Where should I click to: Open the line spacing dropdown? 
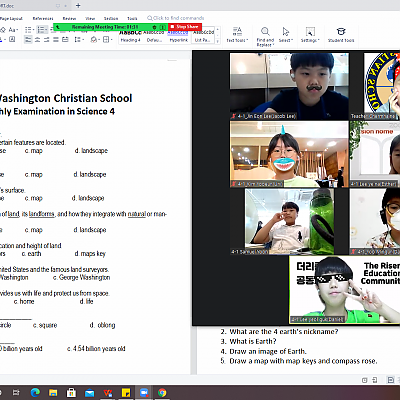point(79,40)
